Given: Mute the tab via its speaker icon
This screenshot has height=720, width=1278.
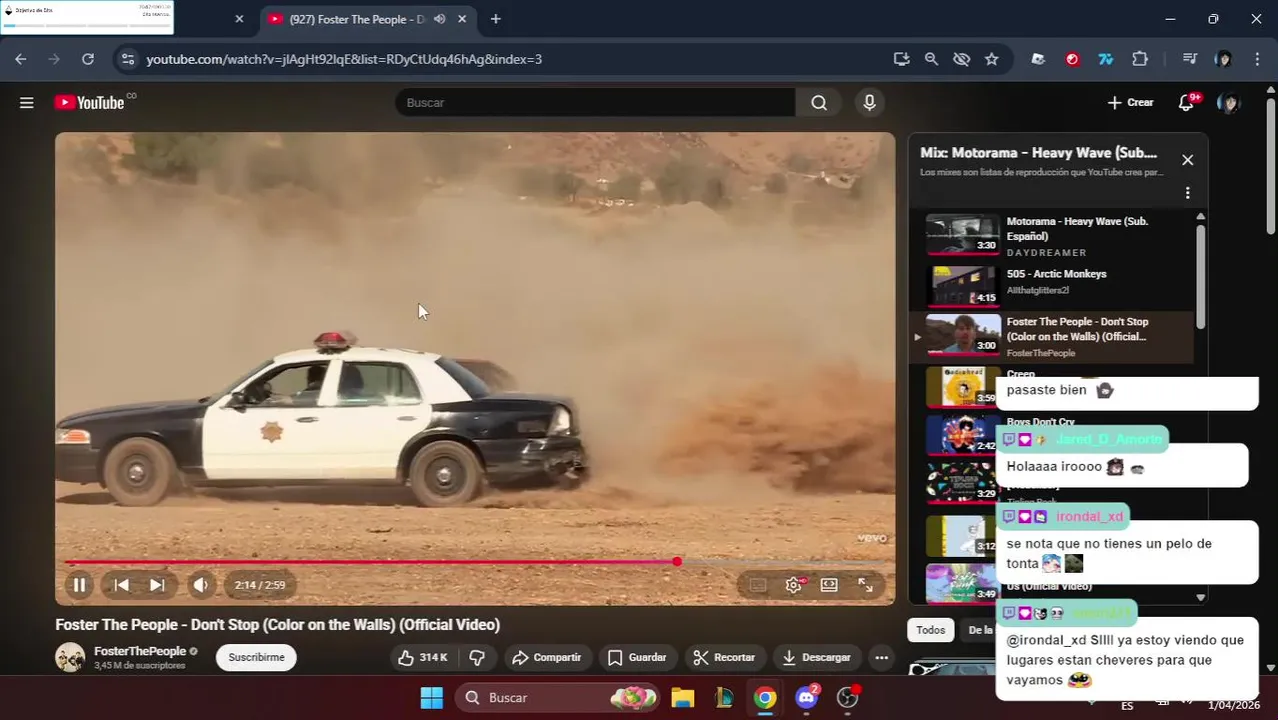Looking at the screenshot, I should (x=439, y=19).
